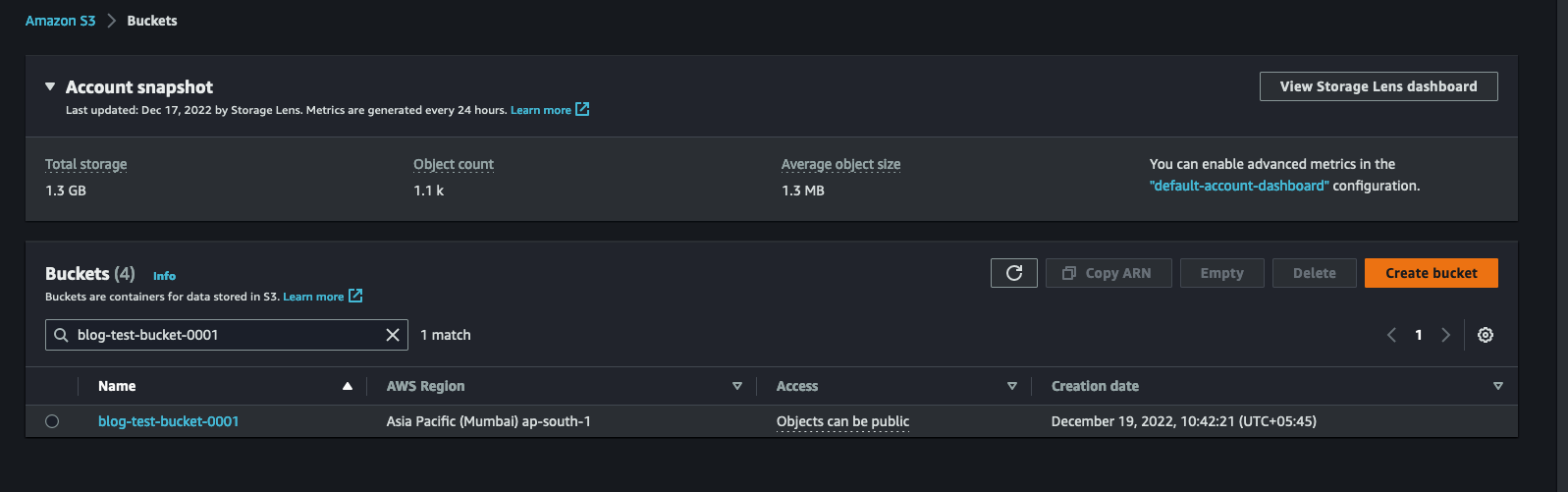1568x492 pixels.
Task: Open table preferences gear icon
Action: click(x=1486, y=335)
